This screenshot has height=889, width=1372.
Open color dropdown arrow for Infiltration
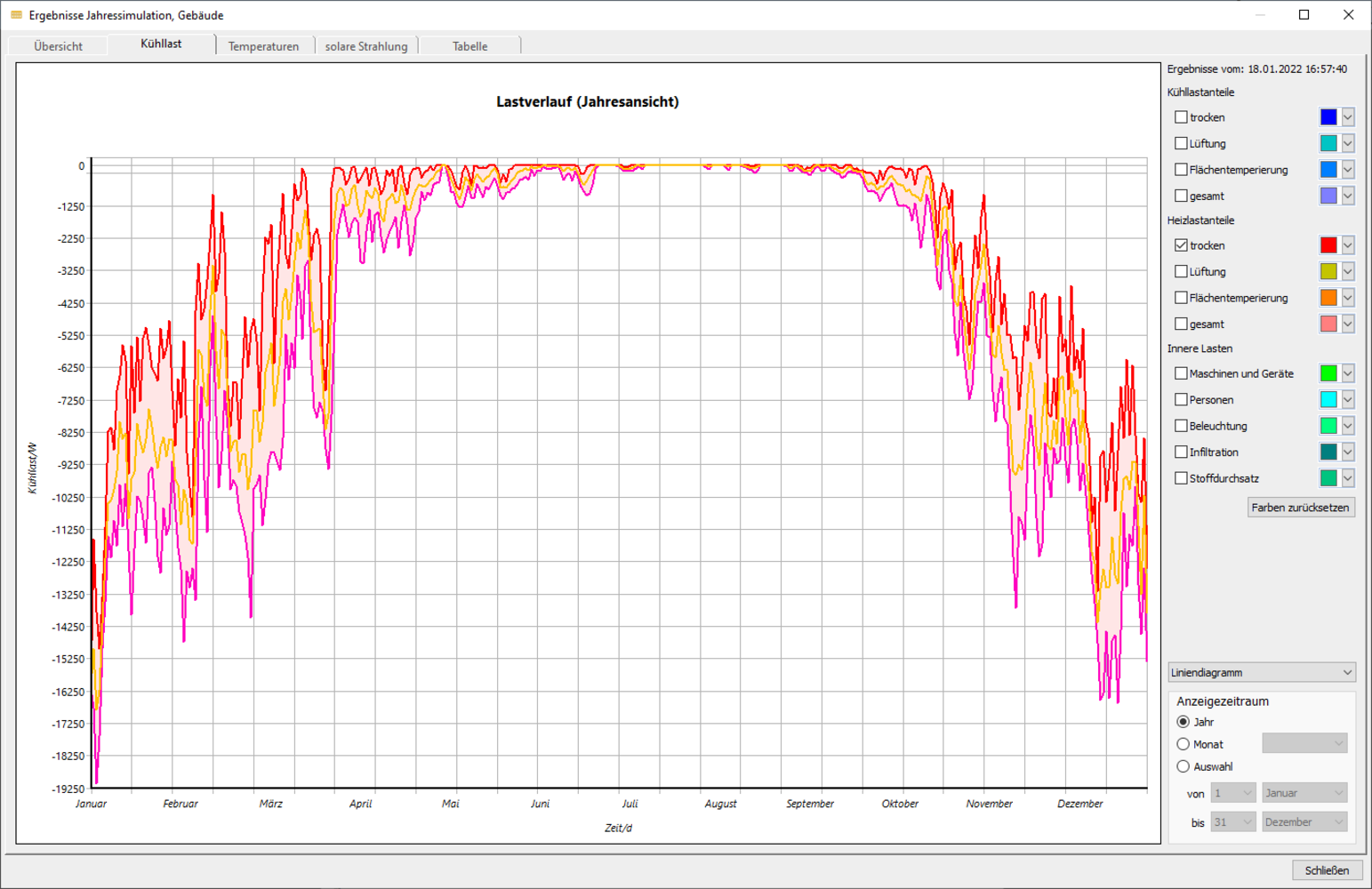1348,452
